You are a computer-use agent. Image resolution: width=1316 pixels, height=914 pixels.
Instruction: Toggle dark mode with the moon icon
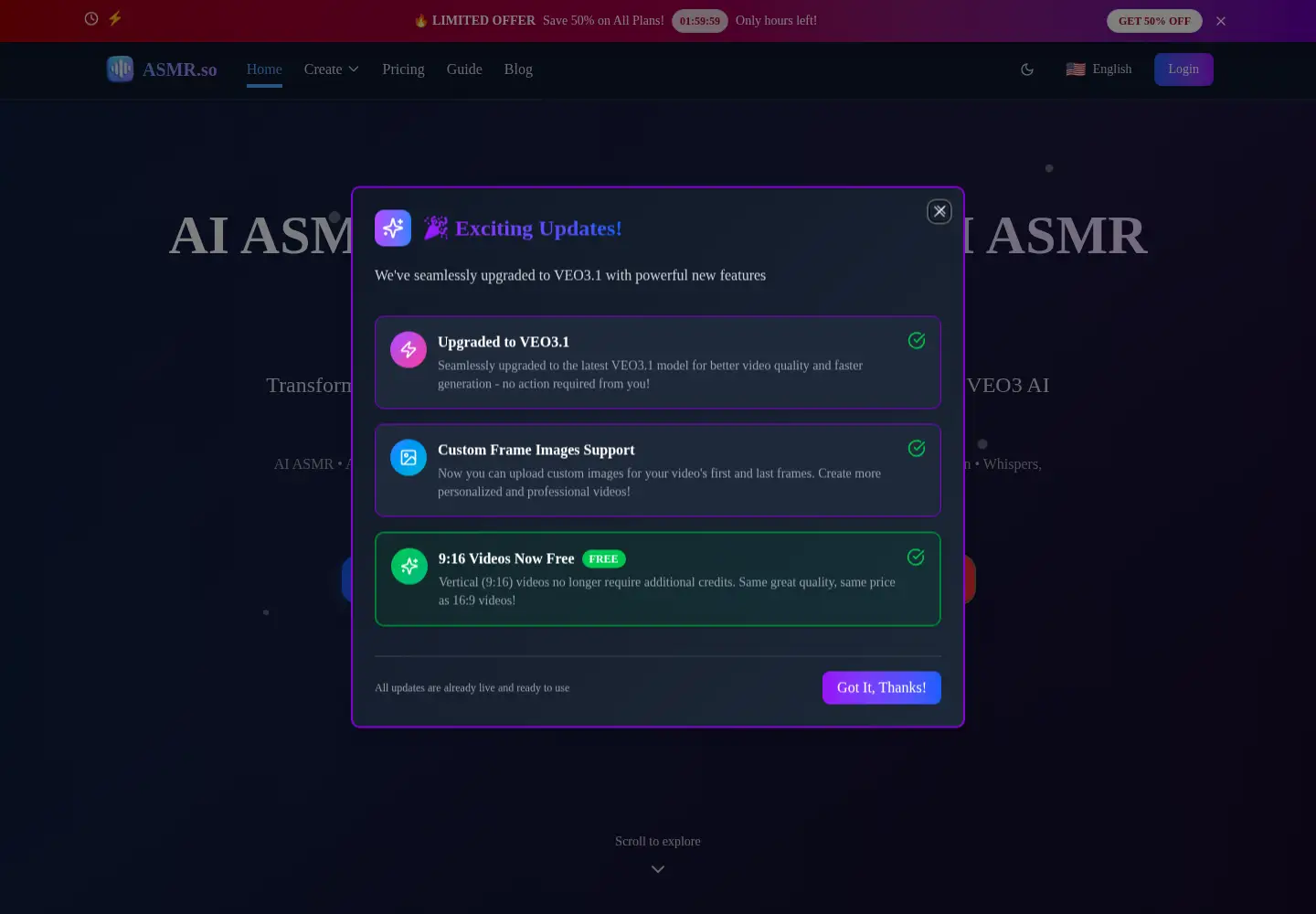pos(1027,69)
